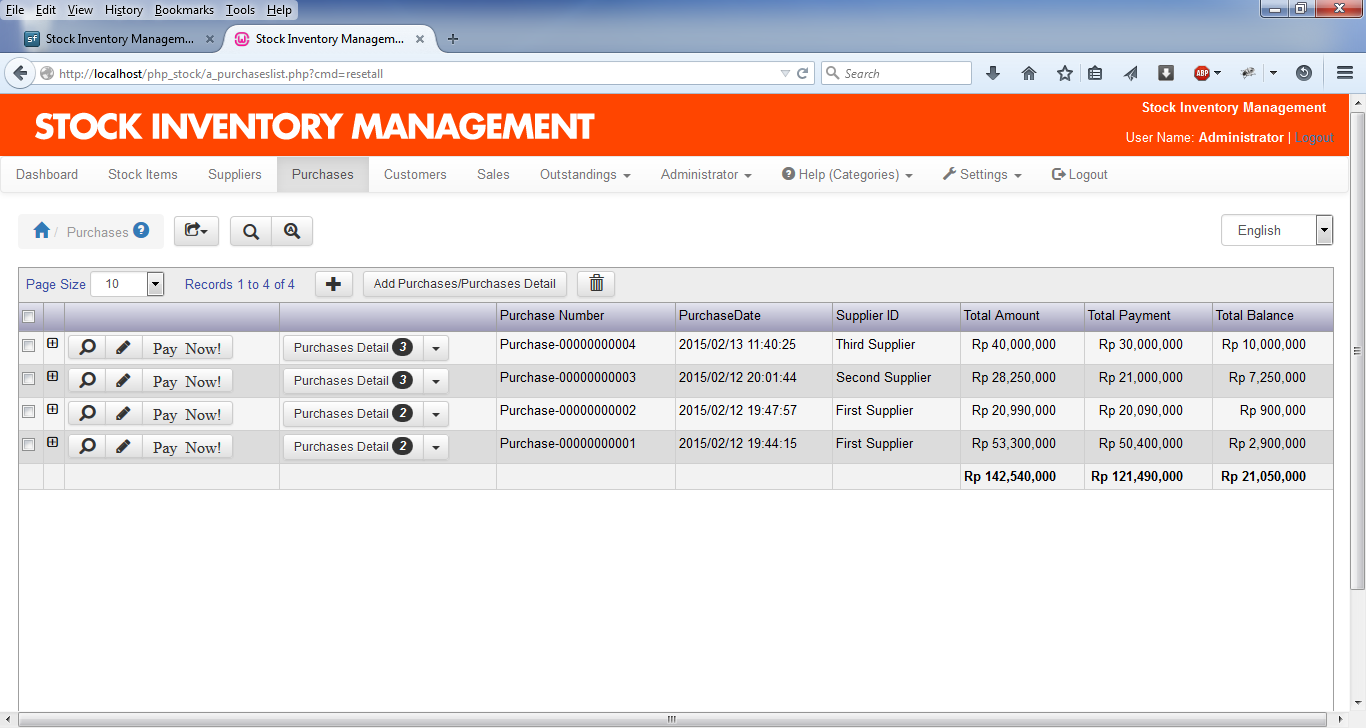
Task: View record Purchase-00000000001 magnifier icon
Action: 87,447
